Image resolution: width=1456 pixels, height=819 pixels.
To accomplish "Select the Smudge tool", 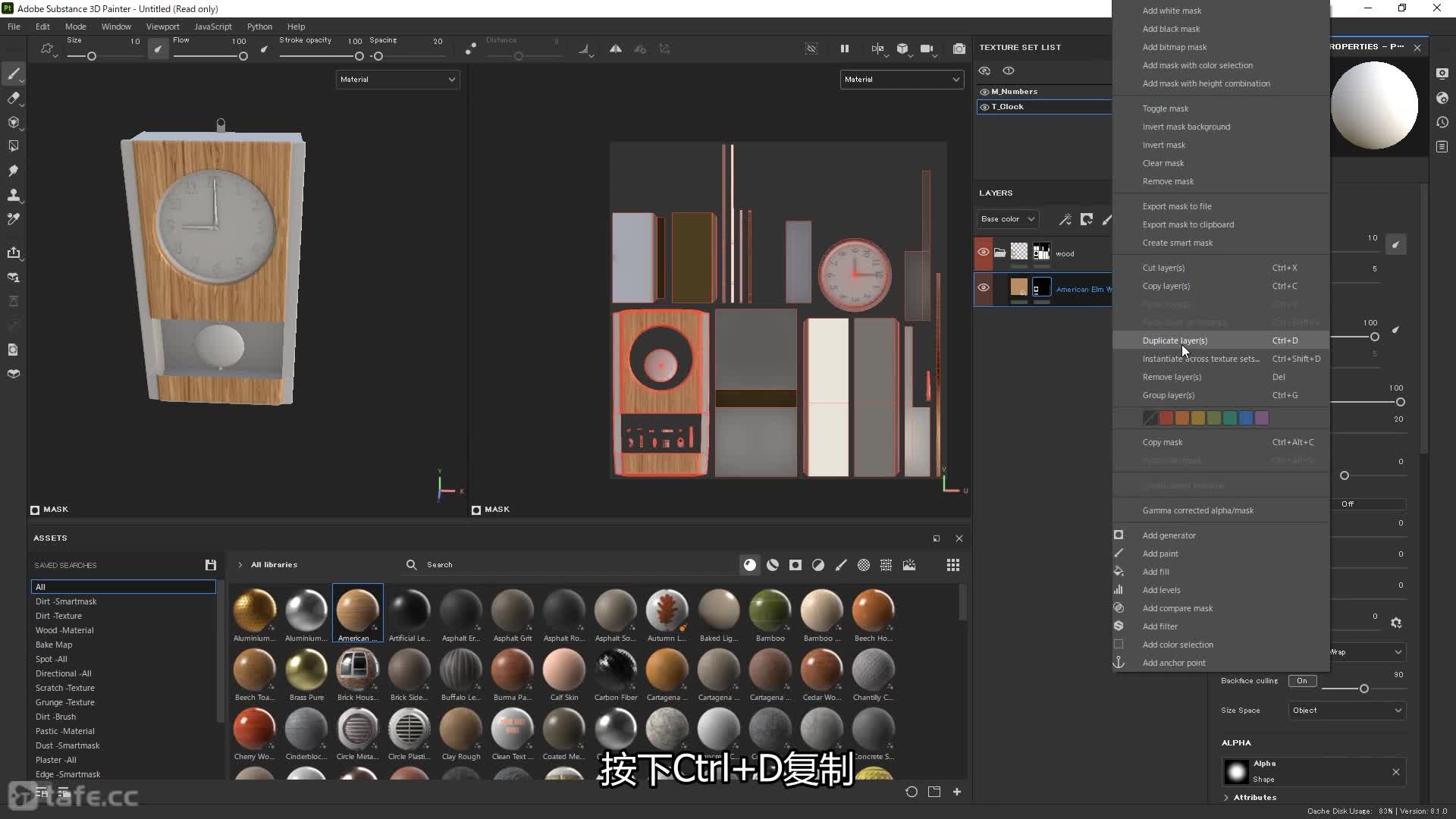I will (x=13, y=171).
